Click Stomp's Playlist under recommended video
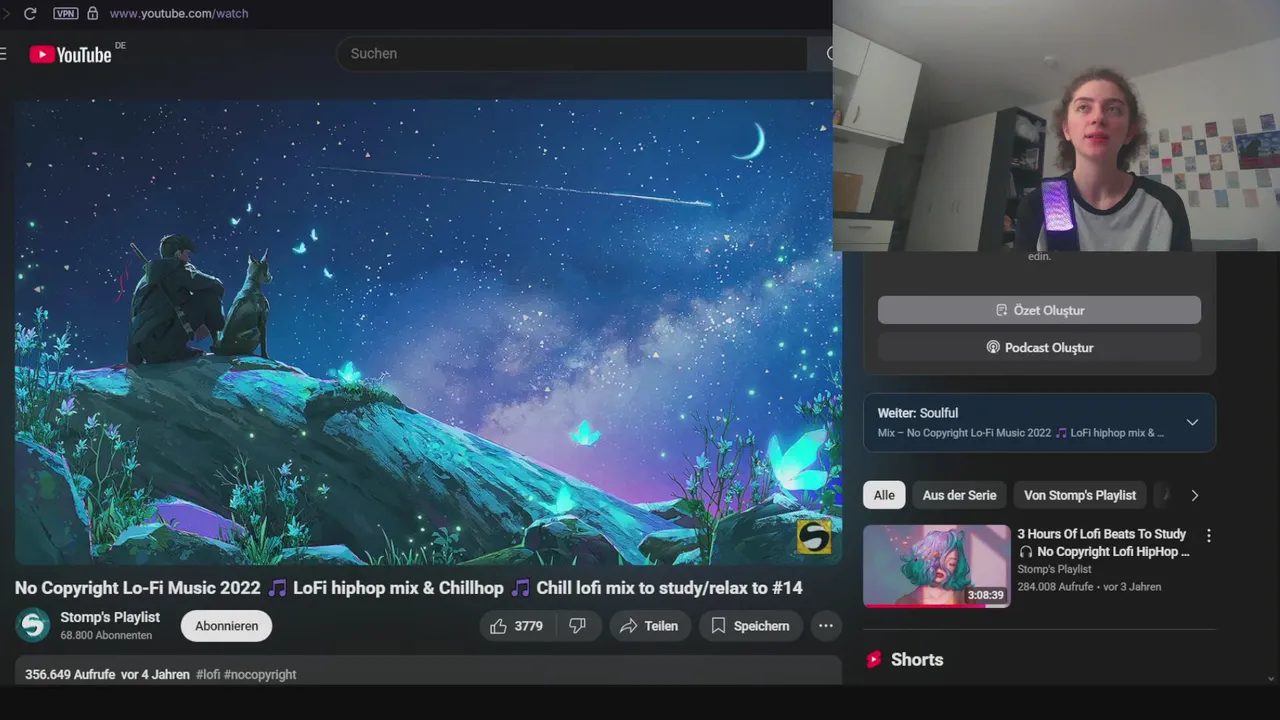The height and width of the screenshot is (720, 1280). tap(1054, 569)
